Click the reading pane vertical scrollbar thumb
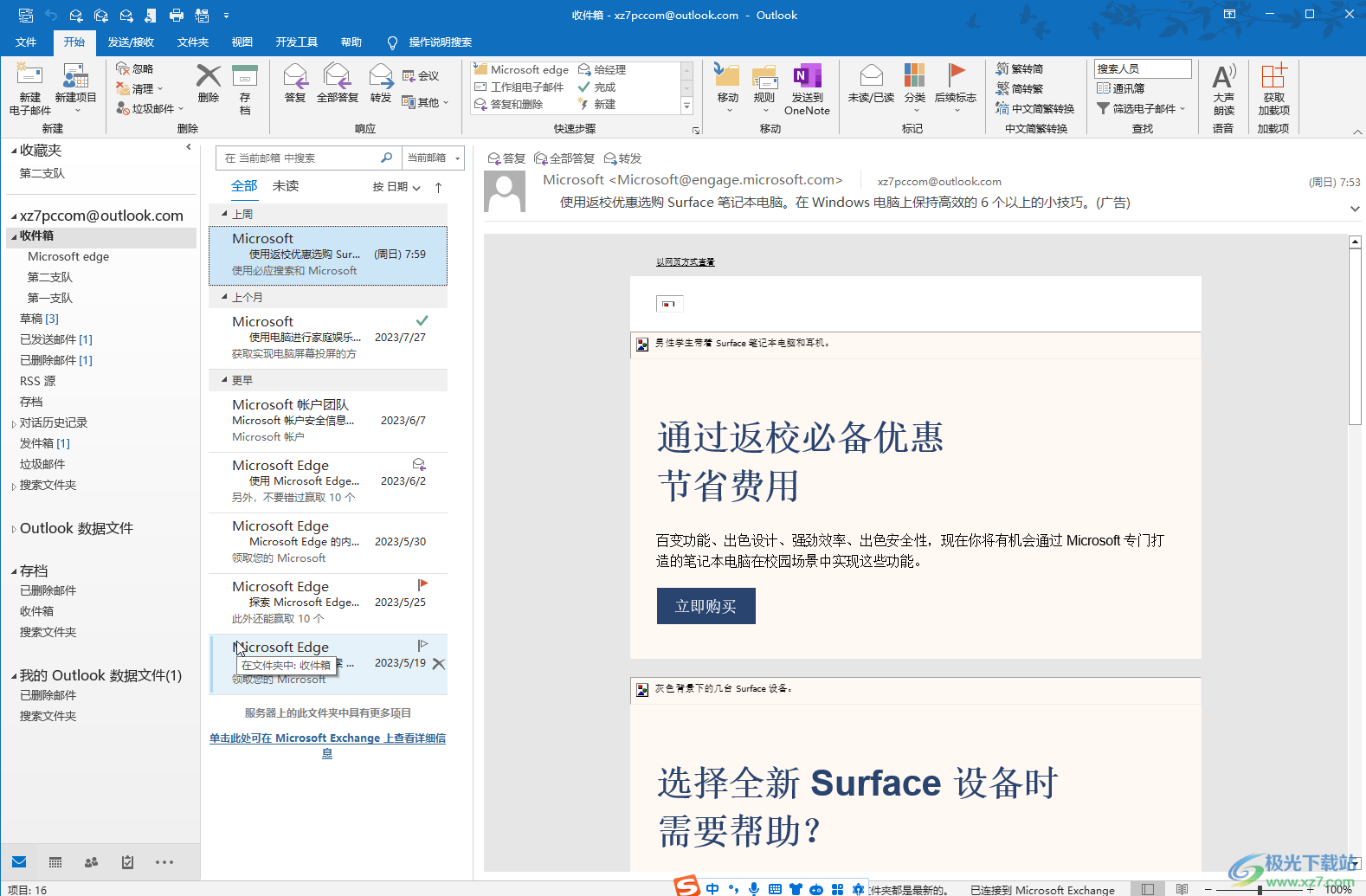The image size is (1366, 896). [1355, 338]
